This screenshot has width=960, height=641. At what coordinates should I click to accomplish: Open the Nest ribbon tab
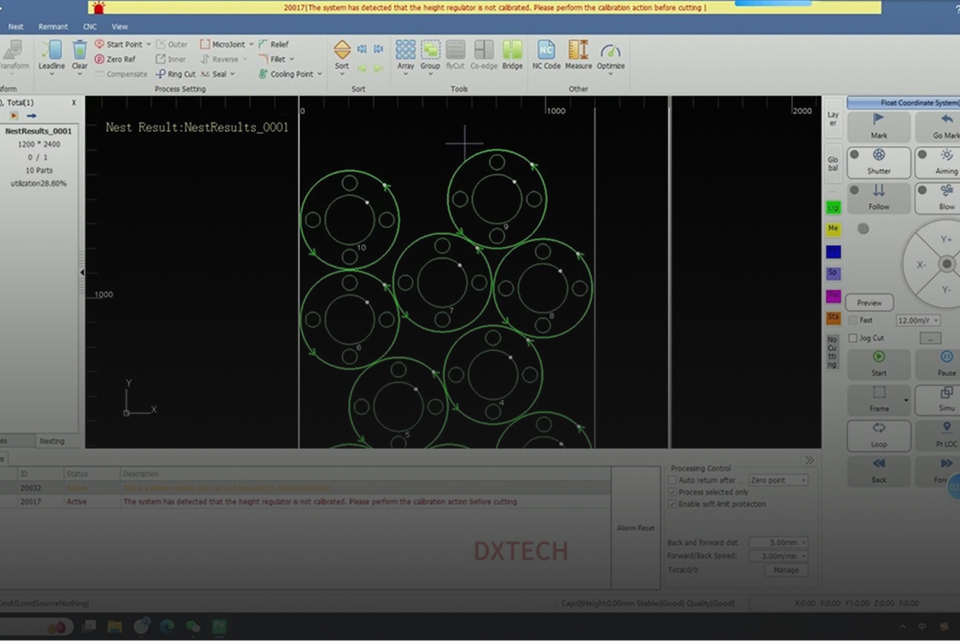16,27
